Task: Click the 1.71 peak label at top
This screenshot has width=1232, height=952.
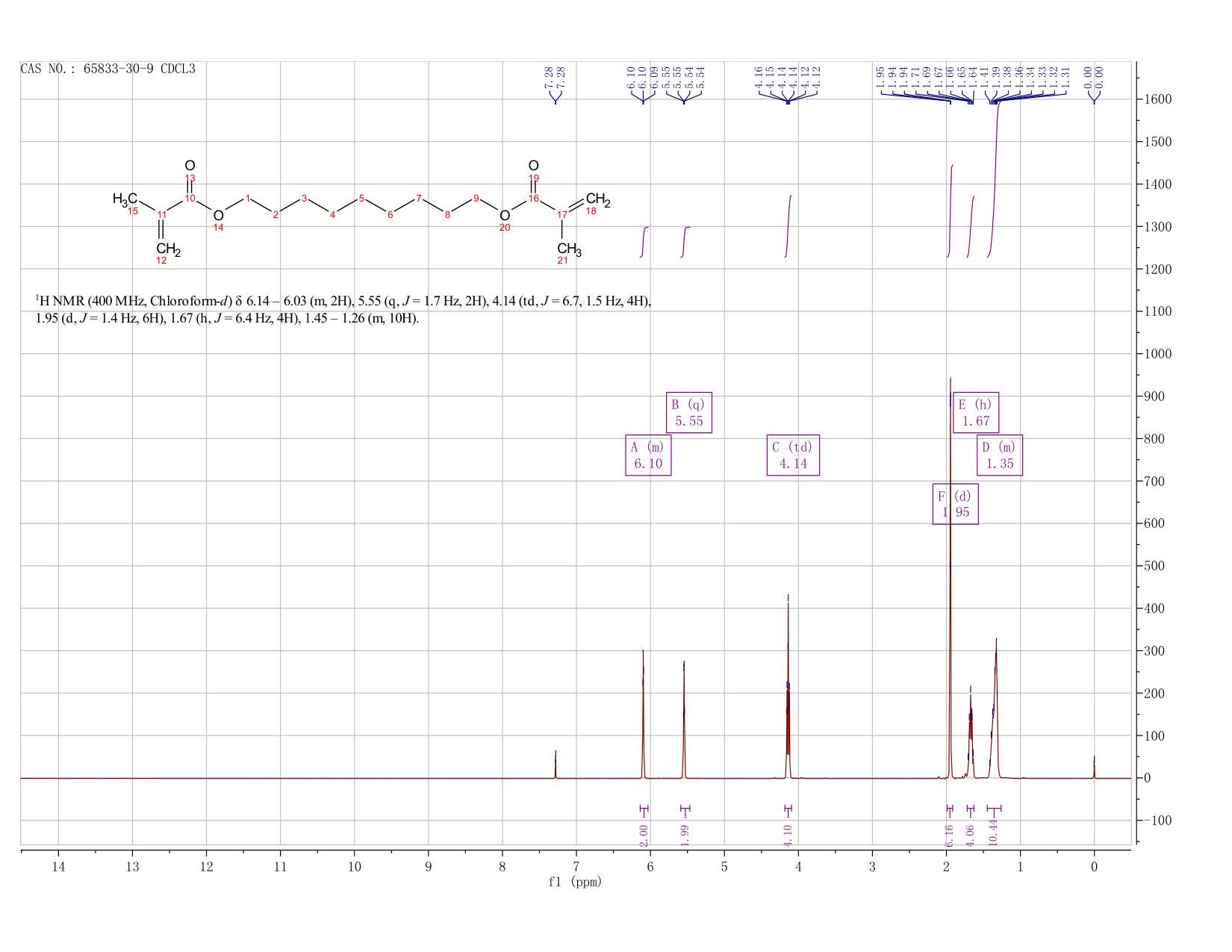Action: point(915,78)
